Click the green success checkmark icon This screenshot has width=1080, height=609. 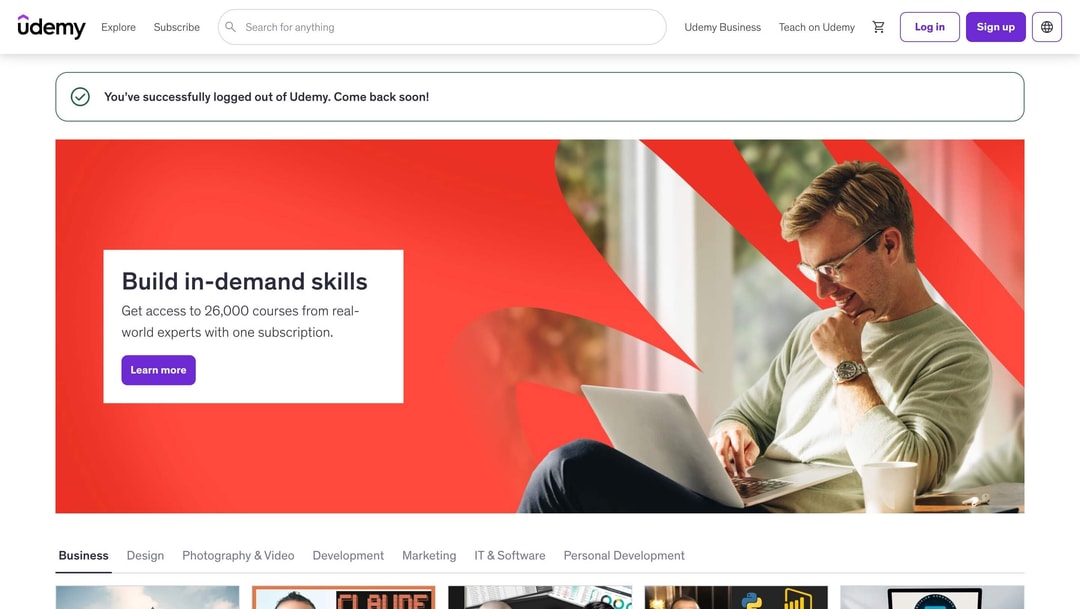pos(80,96)
